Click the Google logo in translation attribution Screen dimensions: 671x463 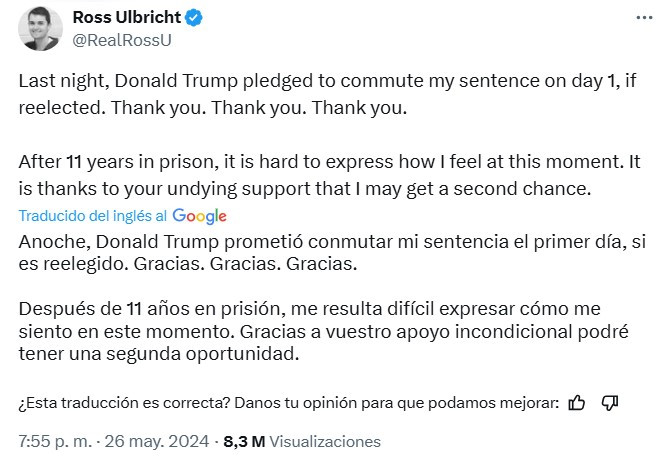coord(199,216)
